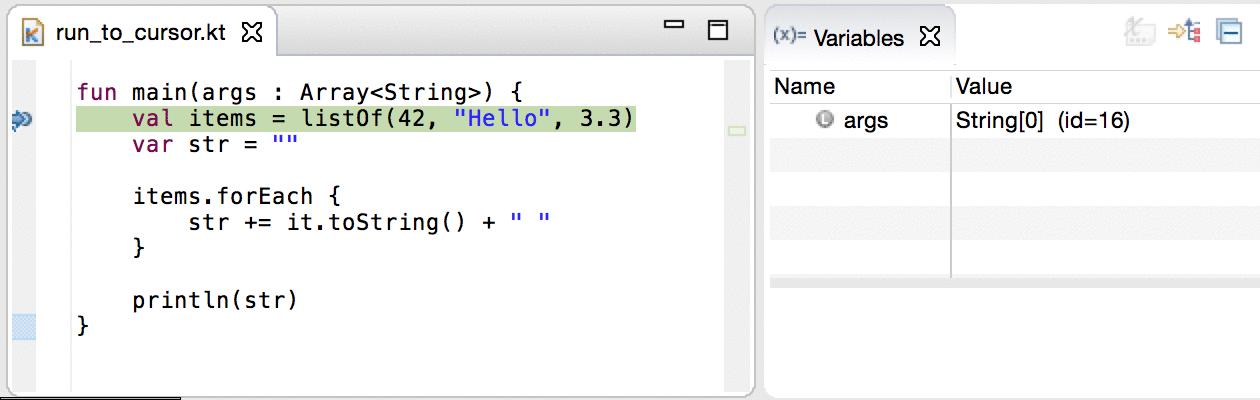Close the Variables view

tap(929, 38)
